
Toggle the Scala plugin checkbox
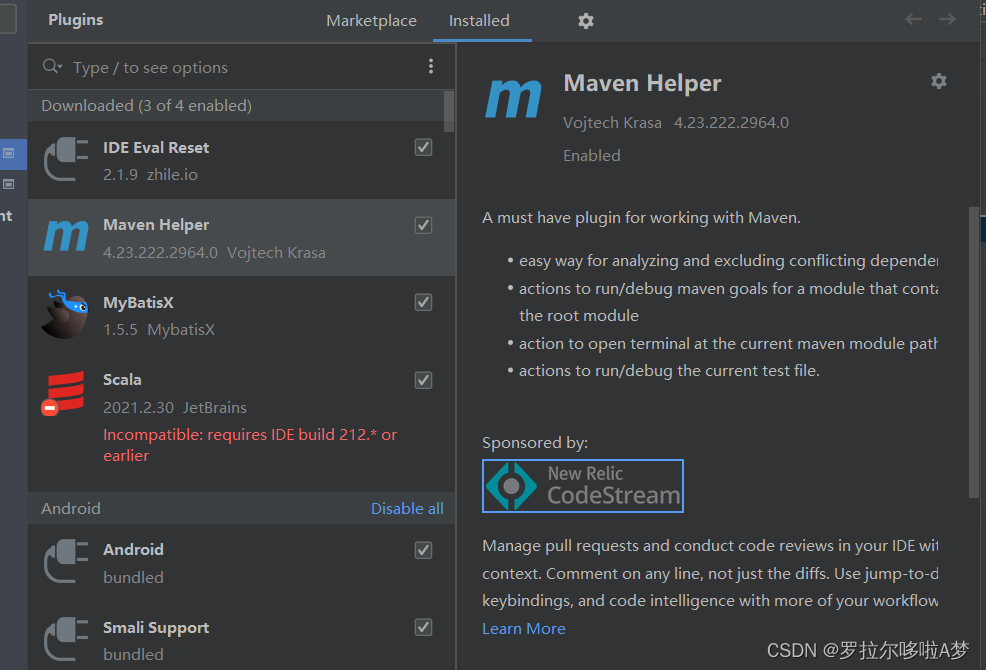pos(423,380)
